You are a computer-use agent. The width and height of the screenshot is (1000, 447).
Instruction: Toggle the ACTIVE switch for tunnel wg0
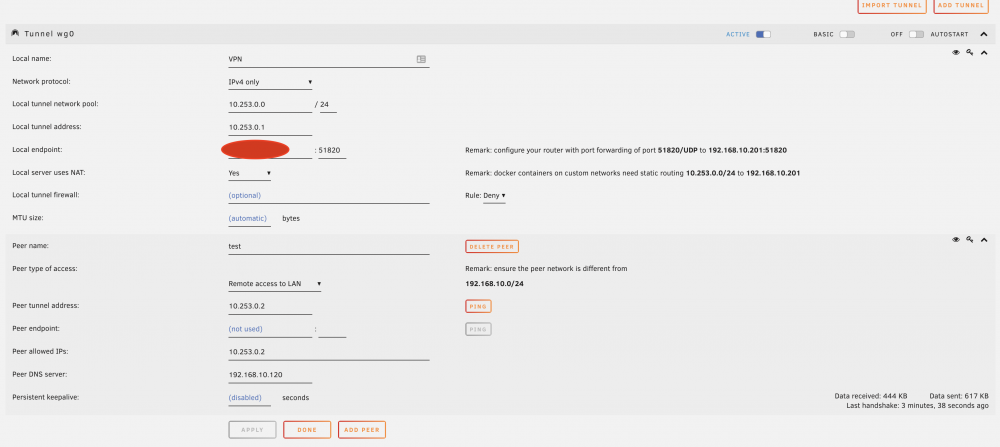[x=763, y=34]
